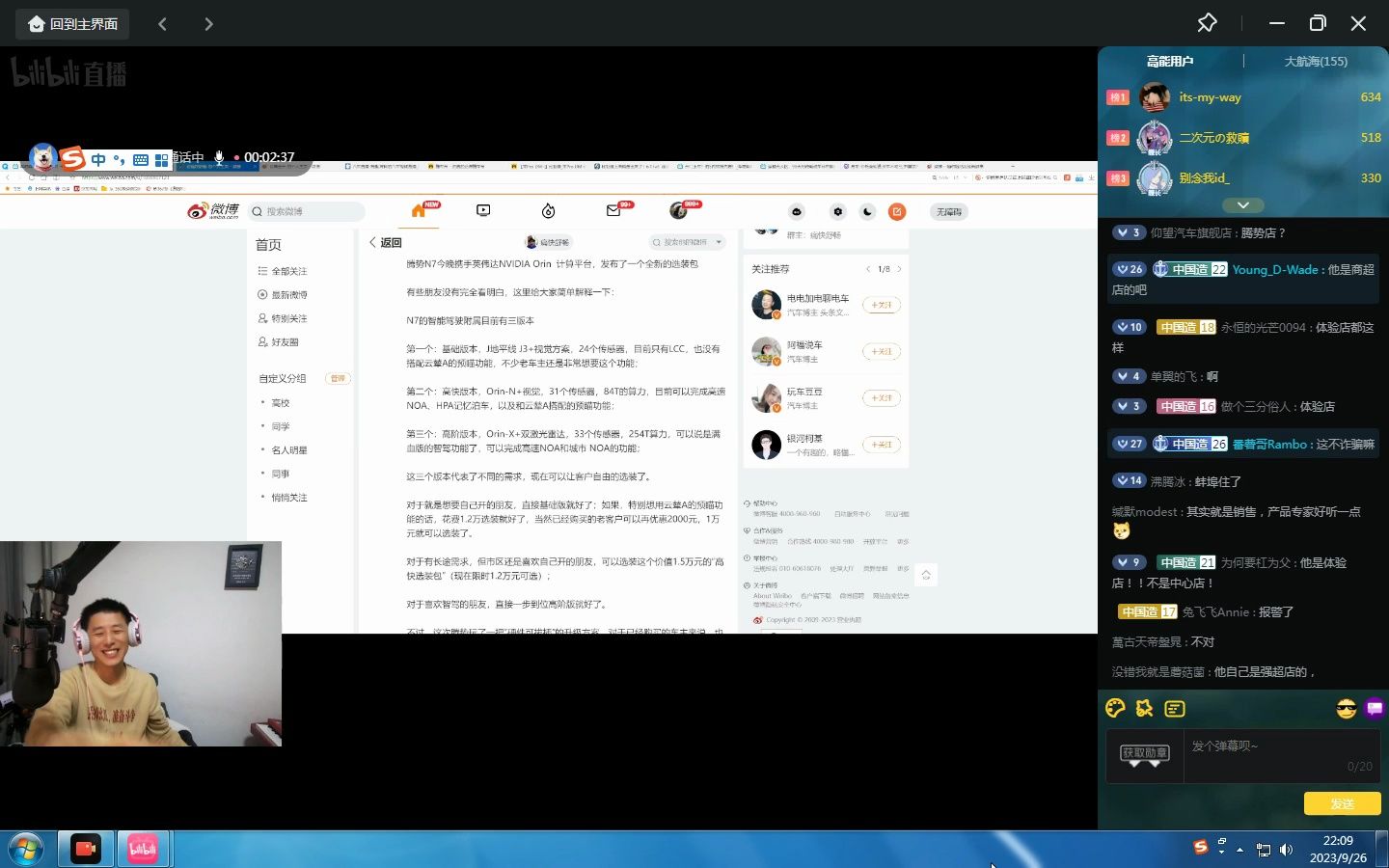Click the scroll-to-top button
Viewport: 1389px width, 868px height.
[926, 576]
